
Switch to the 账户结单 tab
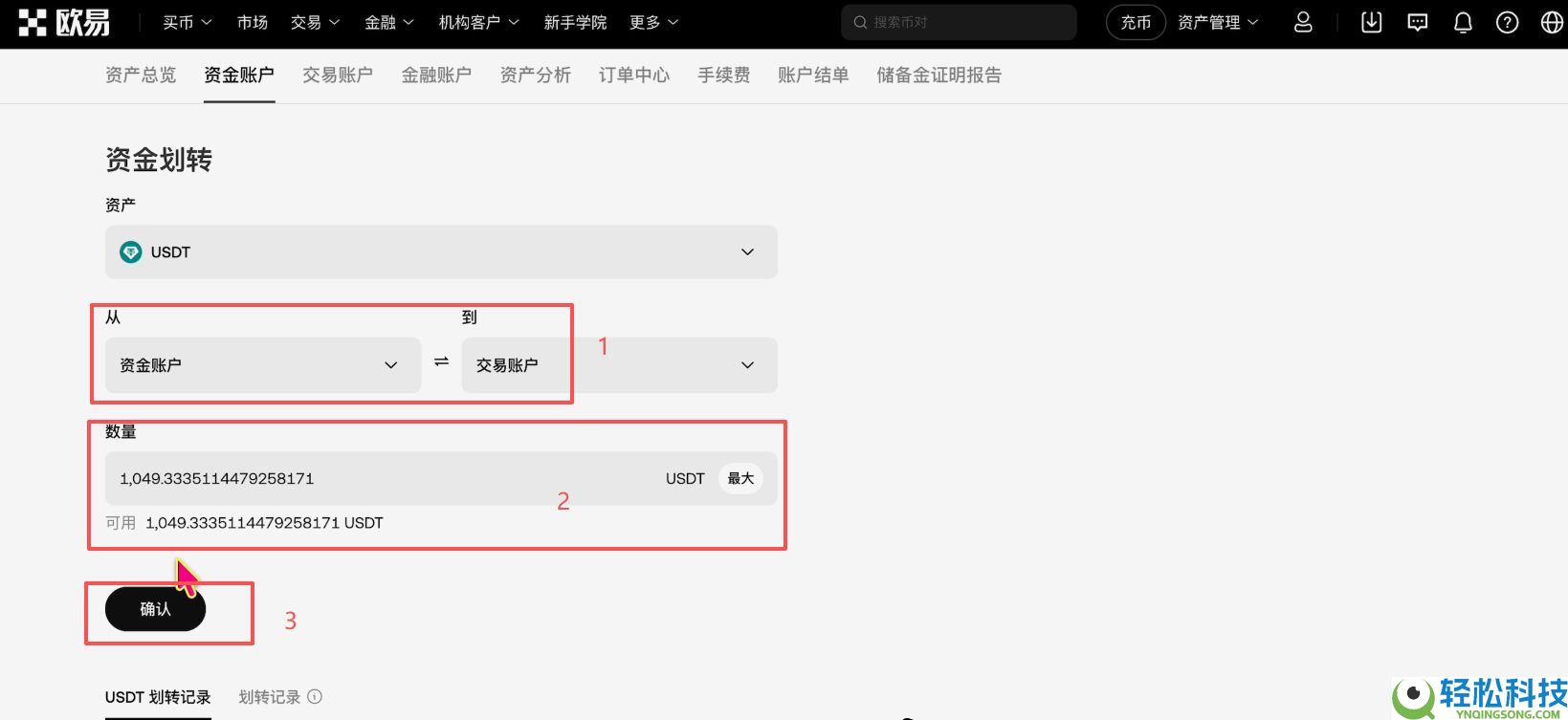(x=813, y=75)
